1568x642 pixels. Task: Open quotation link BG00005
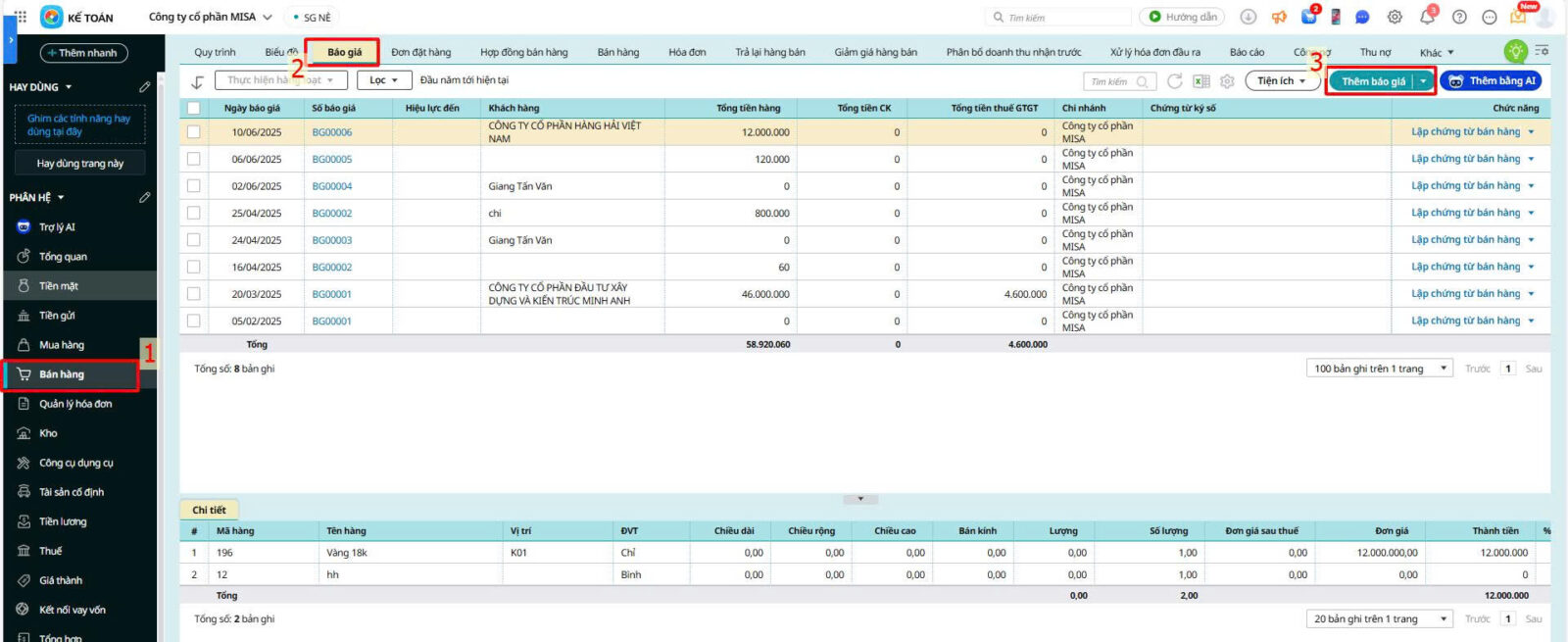point(332,159)
